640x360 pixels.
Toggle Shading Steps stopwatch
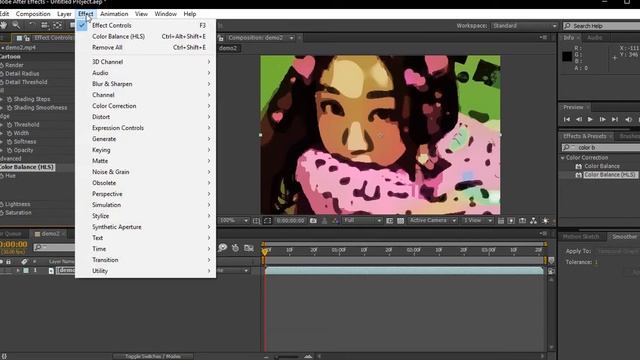coord(9,99)
